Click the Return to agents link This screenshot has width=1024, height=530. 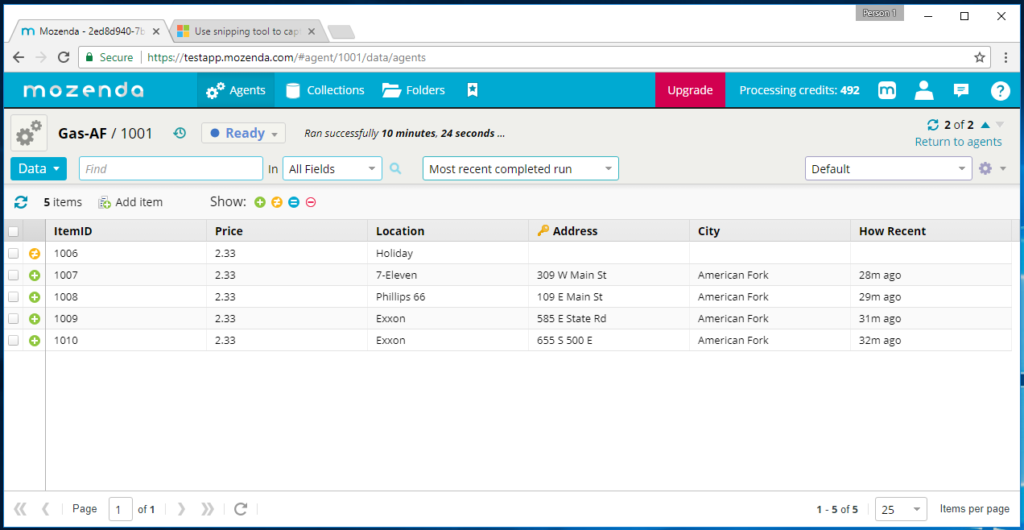tap(958, 142)
